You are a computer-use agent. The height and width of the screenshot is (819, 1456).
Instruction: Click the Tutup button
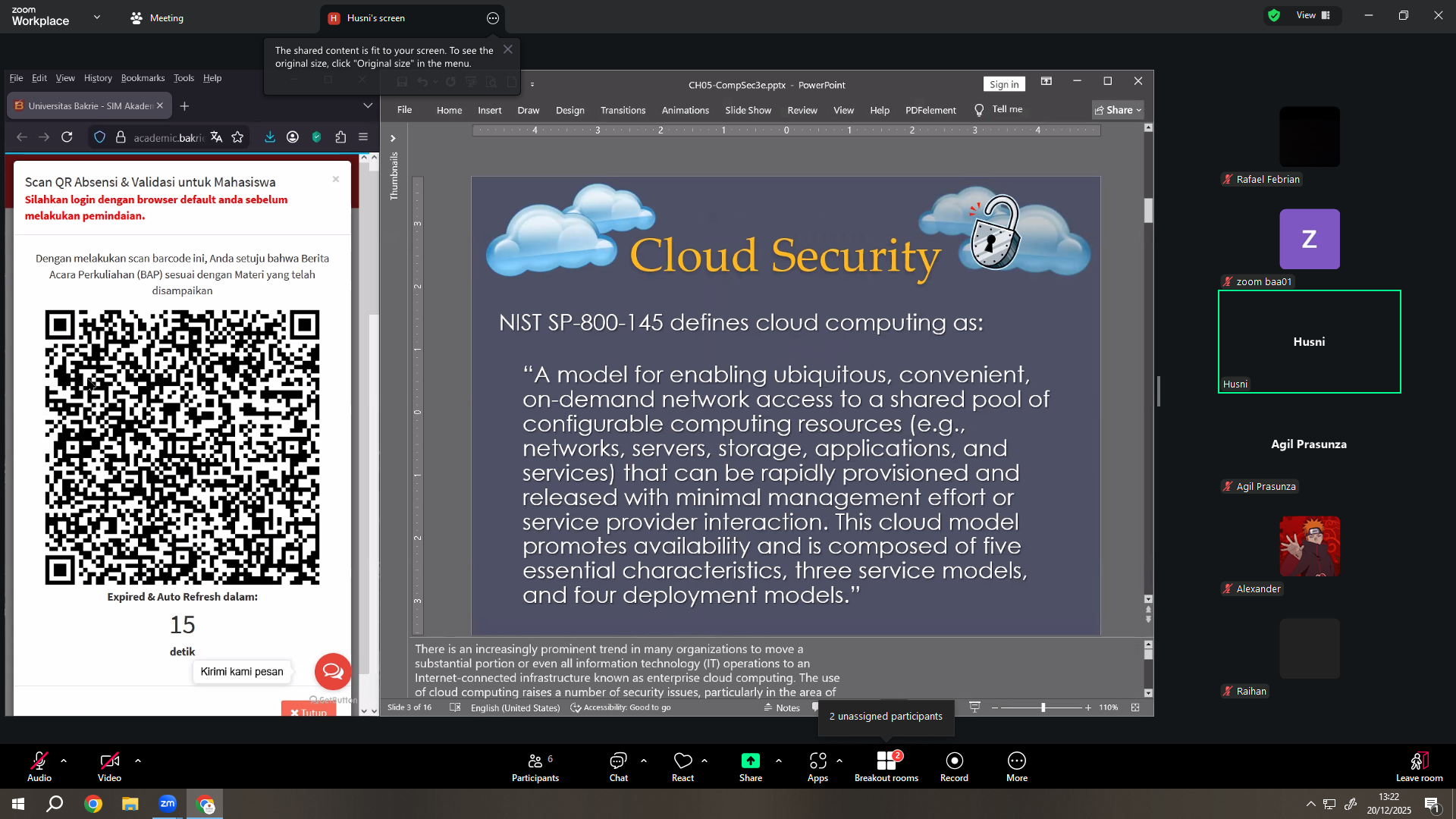[x=309, y=711]
